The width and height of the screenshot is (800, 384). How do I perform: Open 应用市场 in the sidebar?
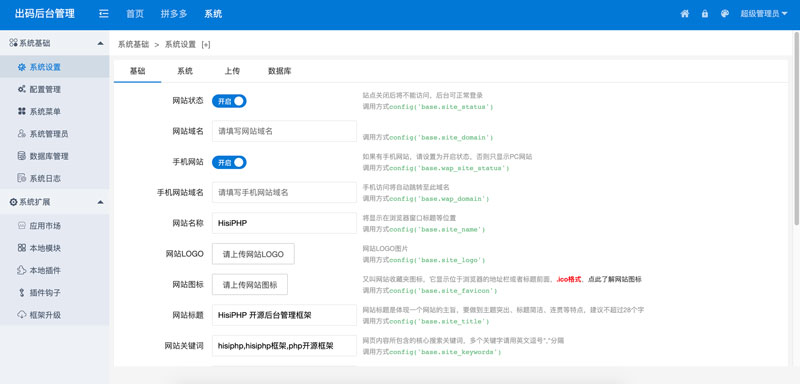45,225
